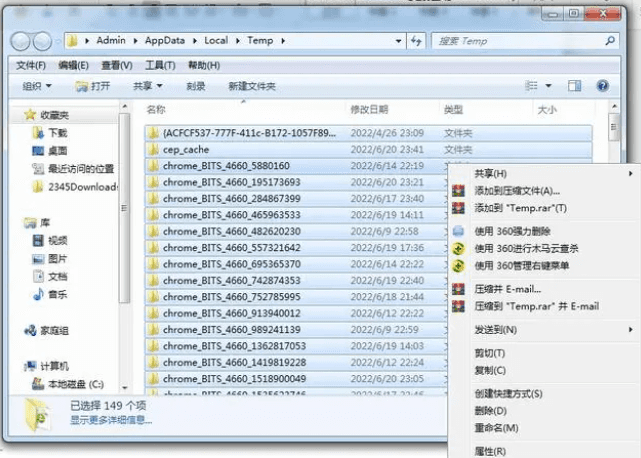The height and width of the screenshot is (458, 641).
Task: Click WinRAR icon beside Add to Temp.rar
Action: [458, 208]
